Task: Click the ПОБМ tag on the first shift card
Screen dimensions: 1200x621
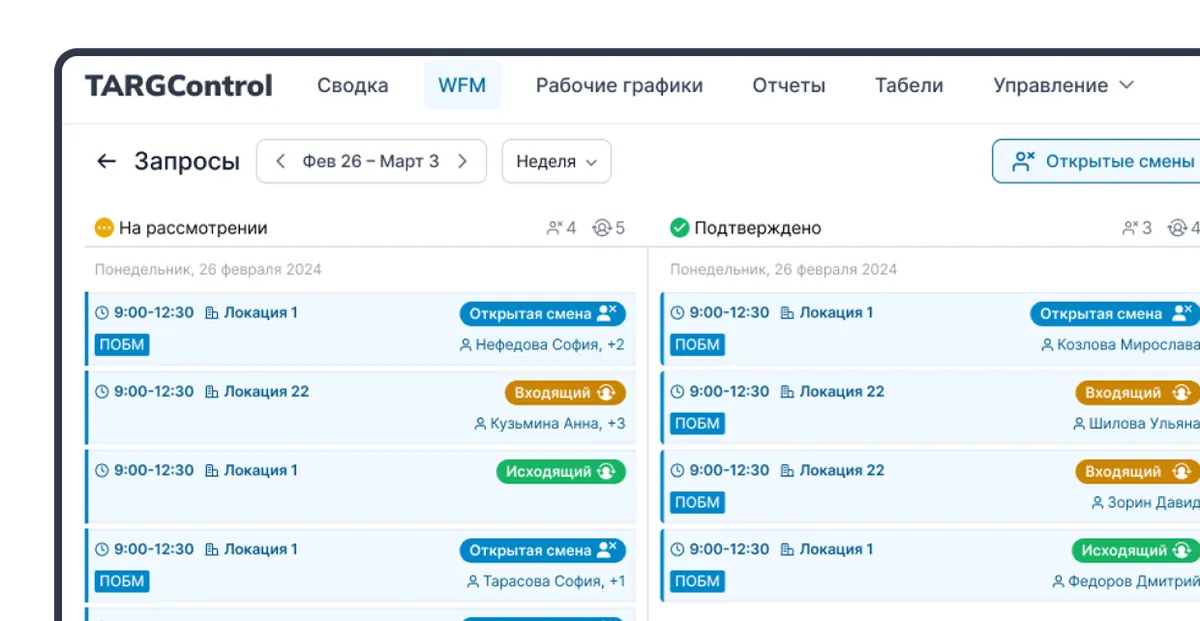Action: [x=122, y=344]
